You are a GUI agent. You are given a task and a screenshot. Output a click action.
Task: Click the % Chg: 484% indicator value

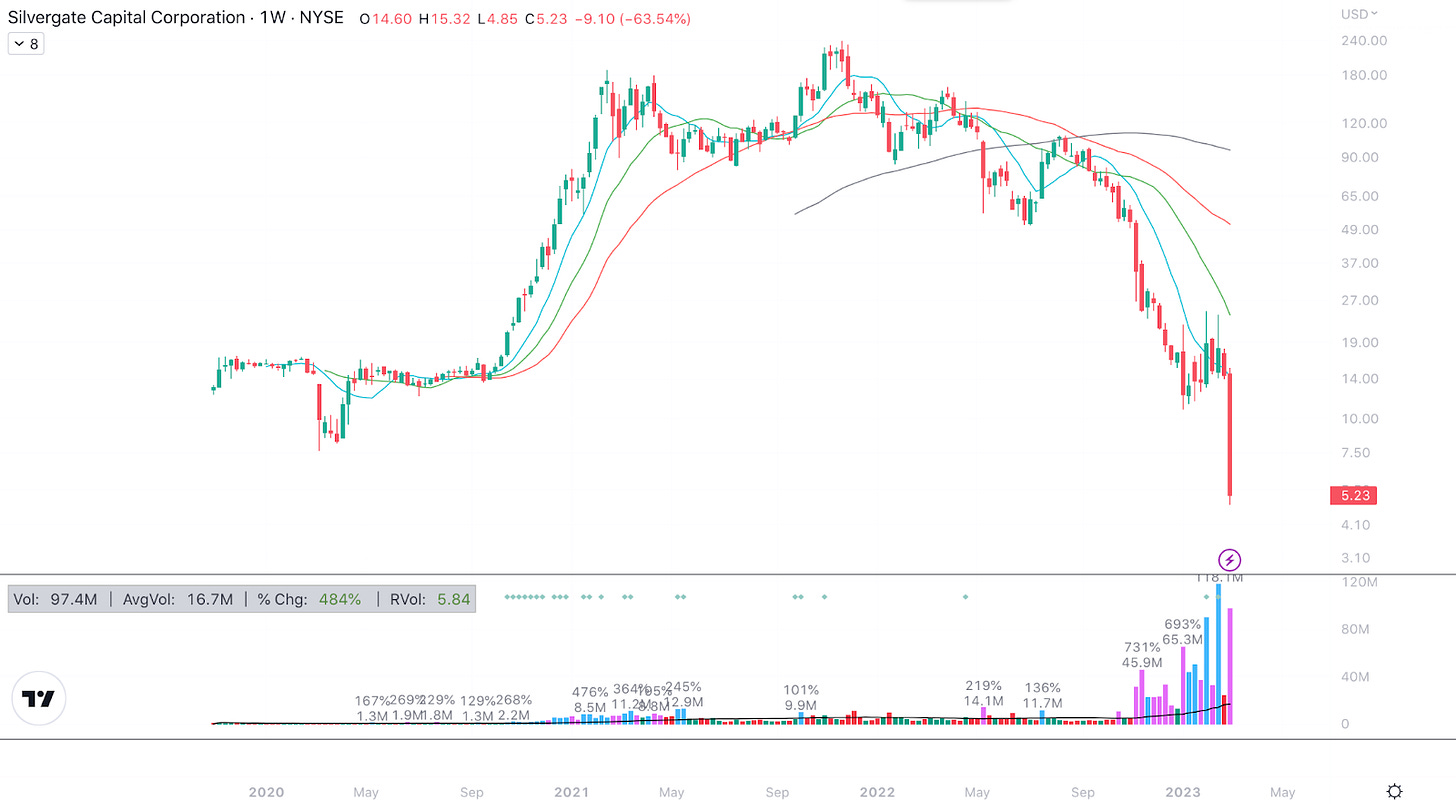(309, 599)
